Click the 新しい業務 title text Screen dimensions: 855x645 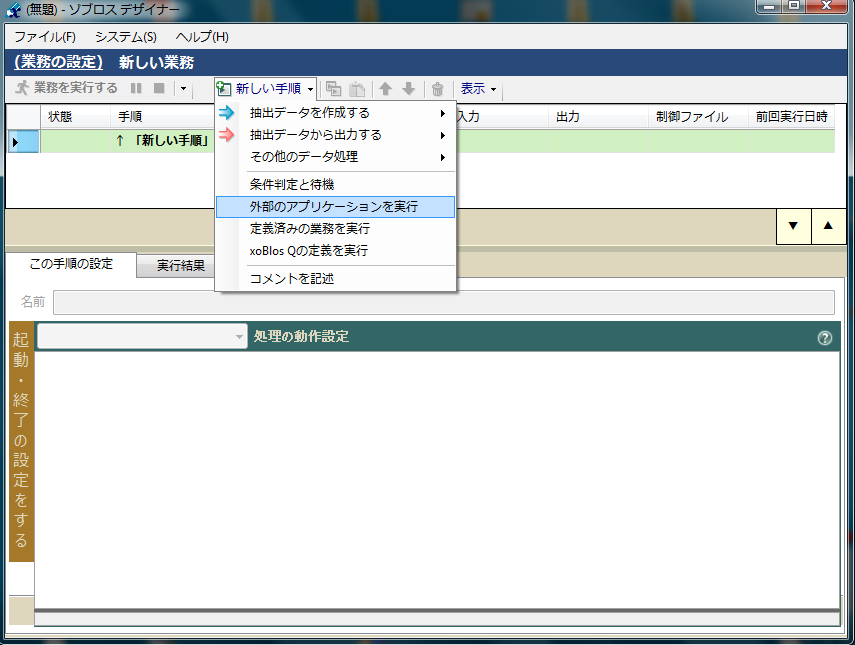coord(156,62)
